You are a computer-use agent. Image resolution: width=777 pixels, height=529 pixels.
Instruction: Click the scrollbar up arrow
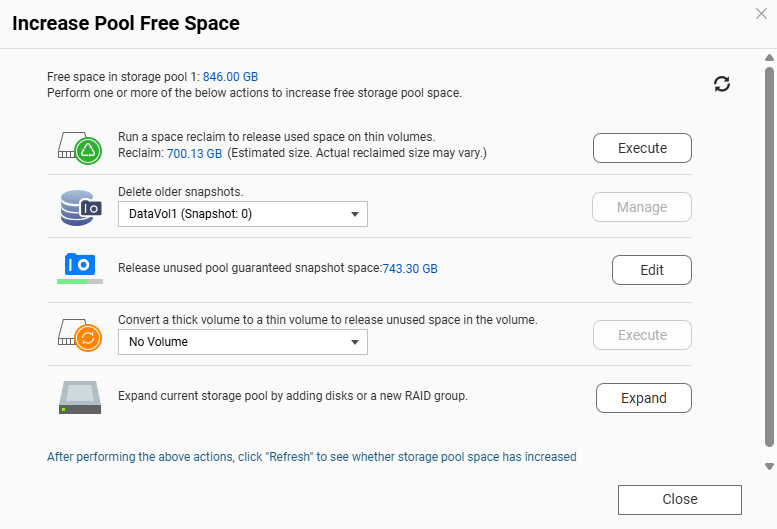point(768,59)
